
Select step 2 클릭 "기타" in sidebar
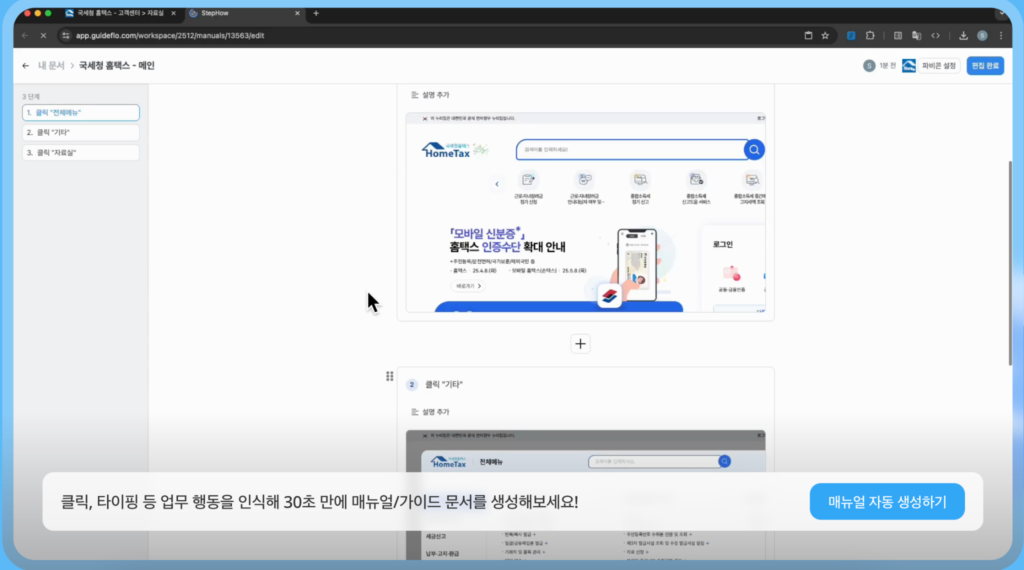click(80, 133)
